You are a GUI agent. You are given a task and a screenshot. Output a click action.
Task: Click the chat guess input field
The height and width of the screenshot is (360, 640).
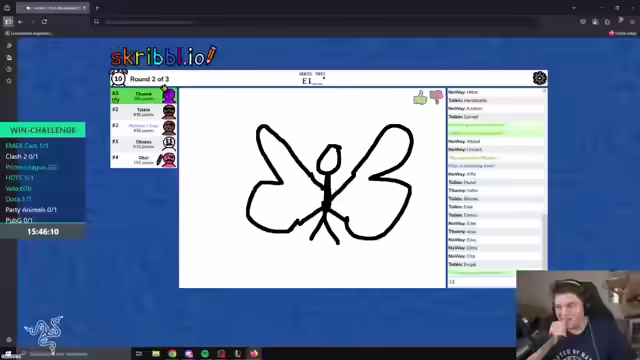click(x=482, y=282)
